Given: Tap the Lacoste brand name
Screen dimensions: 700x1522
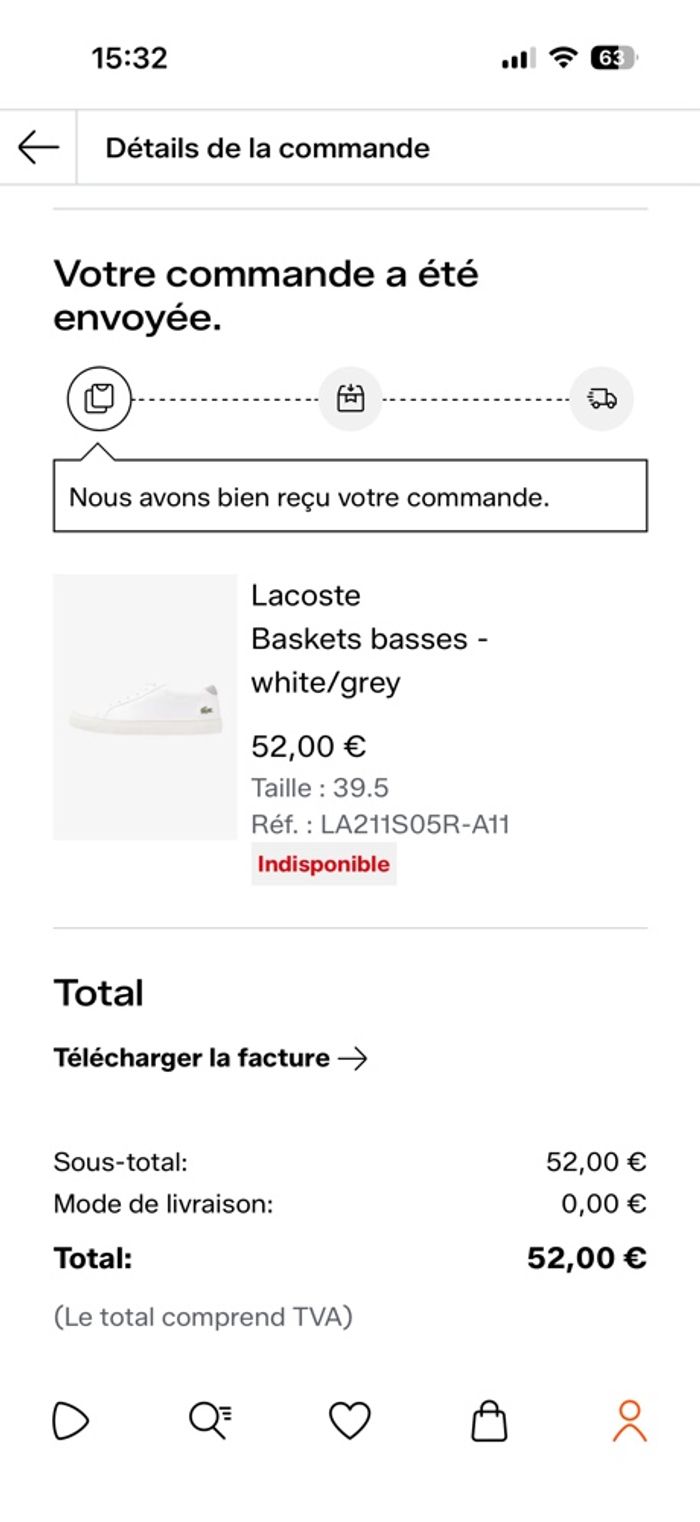Looking at the screenshot, I should [305, 596].
